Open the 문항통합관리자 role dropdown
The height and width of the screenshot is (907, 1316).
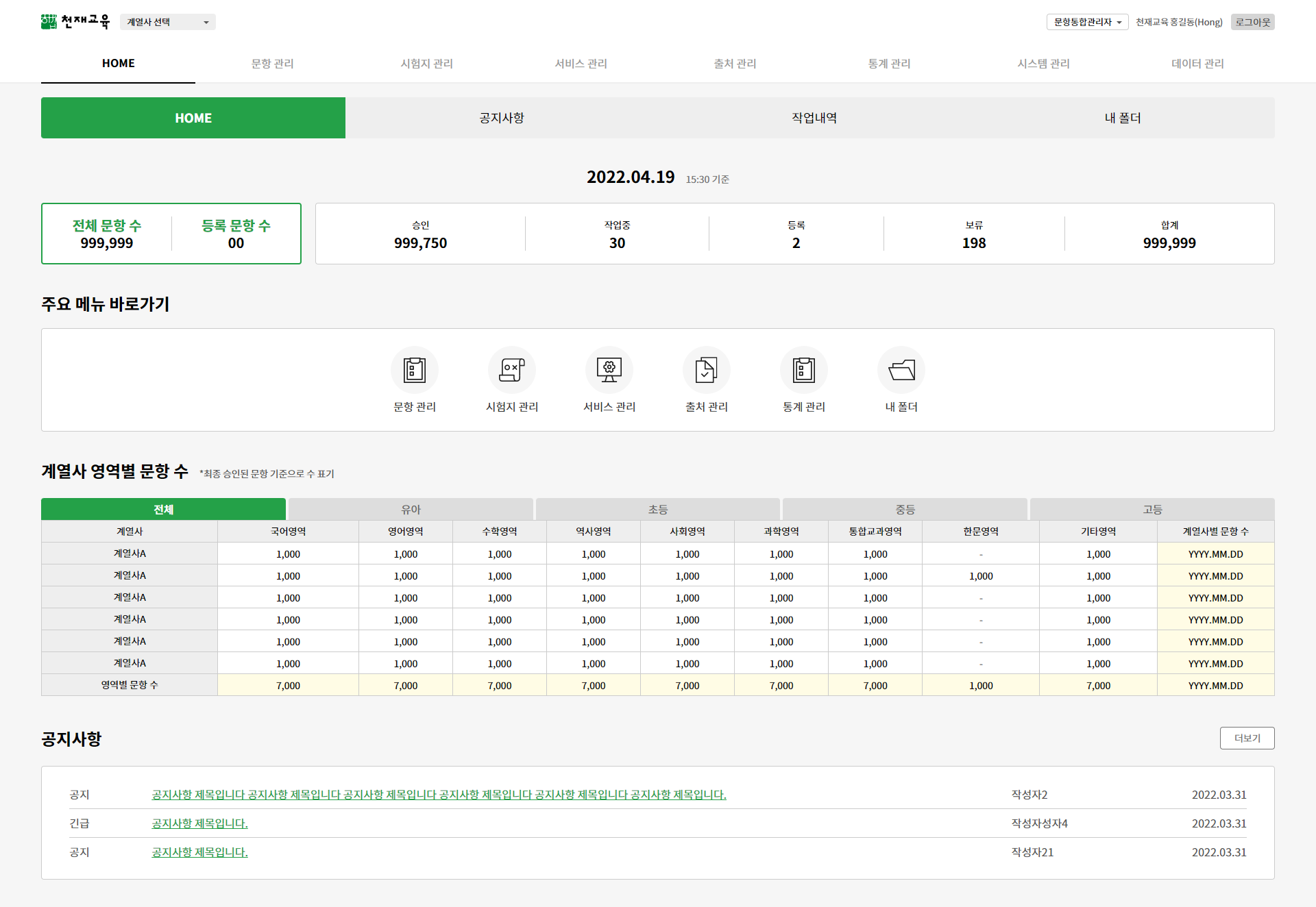click(x=1087, y=22)
